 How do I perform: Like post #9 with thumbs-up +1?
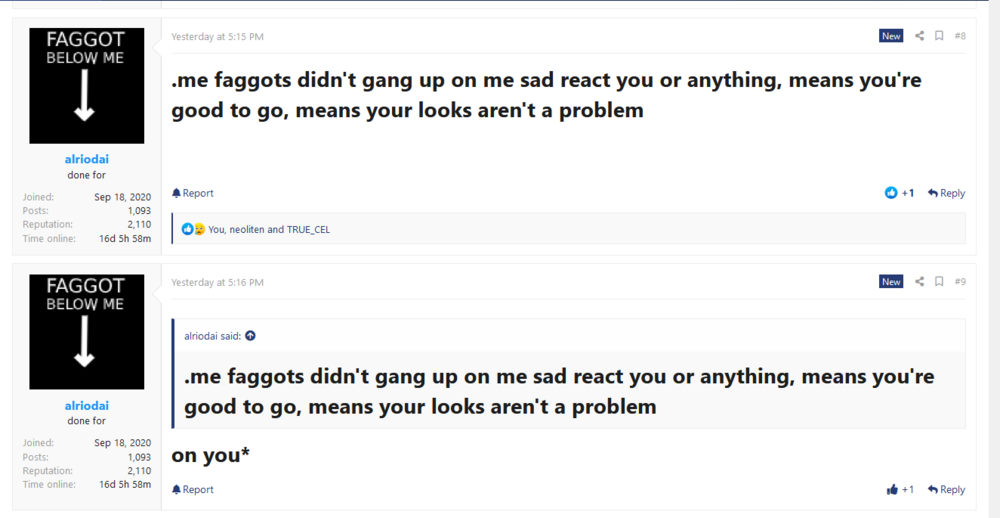coord(900,489)
